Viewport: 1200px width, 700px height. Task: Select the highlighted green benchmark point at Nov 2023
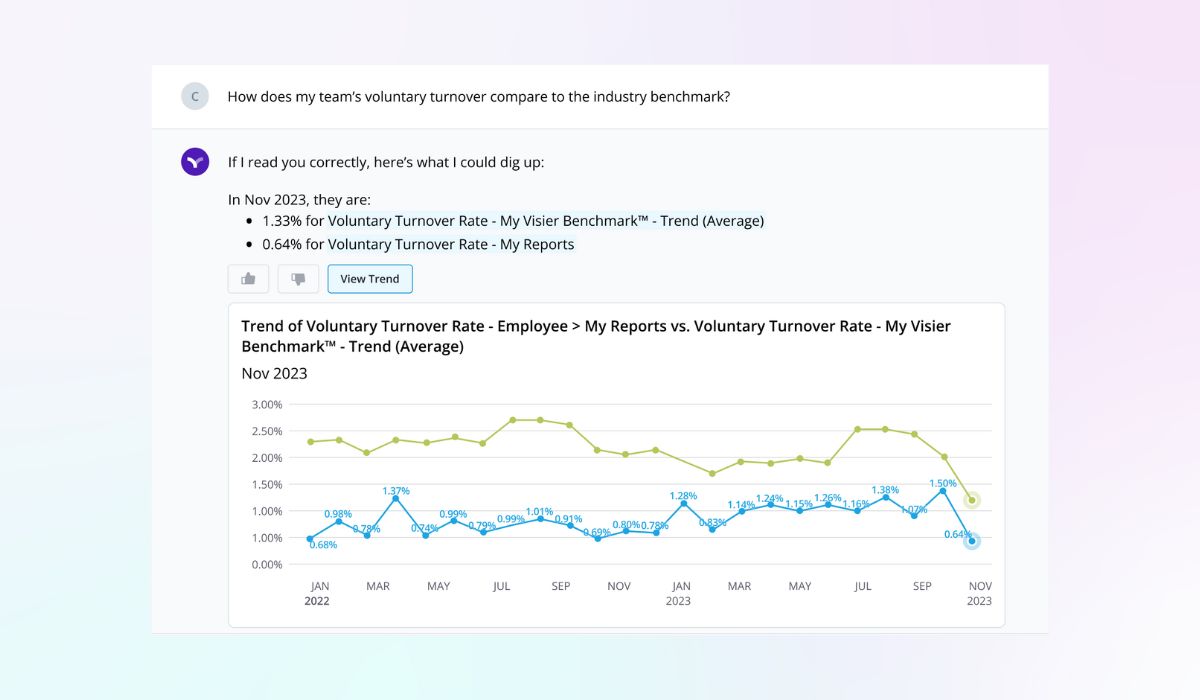[x=972, y=500]
